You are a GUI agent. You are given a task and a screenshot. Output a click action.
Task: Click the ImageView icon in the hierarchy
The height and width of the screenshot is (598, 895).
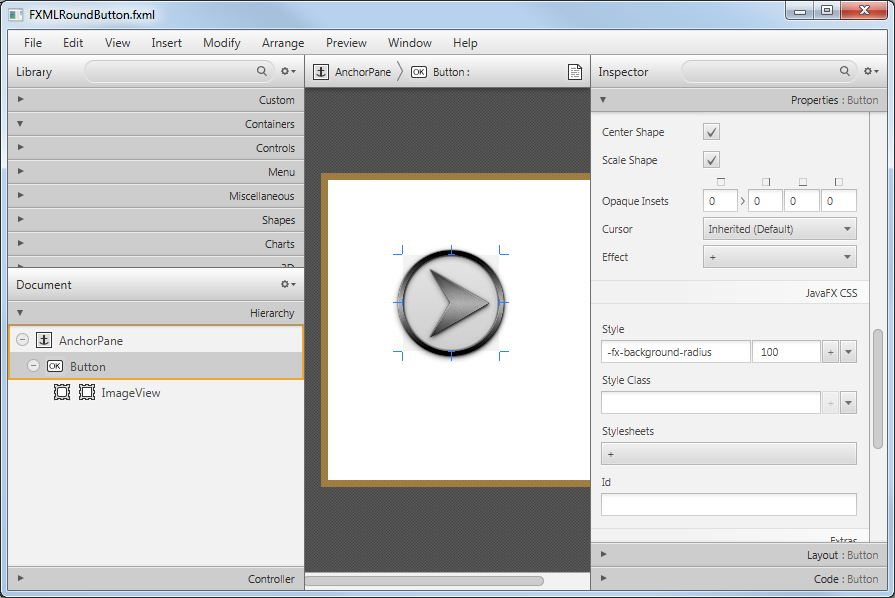coord(63,392)
